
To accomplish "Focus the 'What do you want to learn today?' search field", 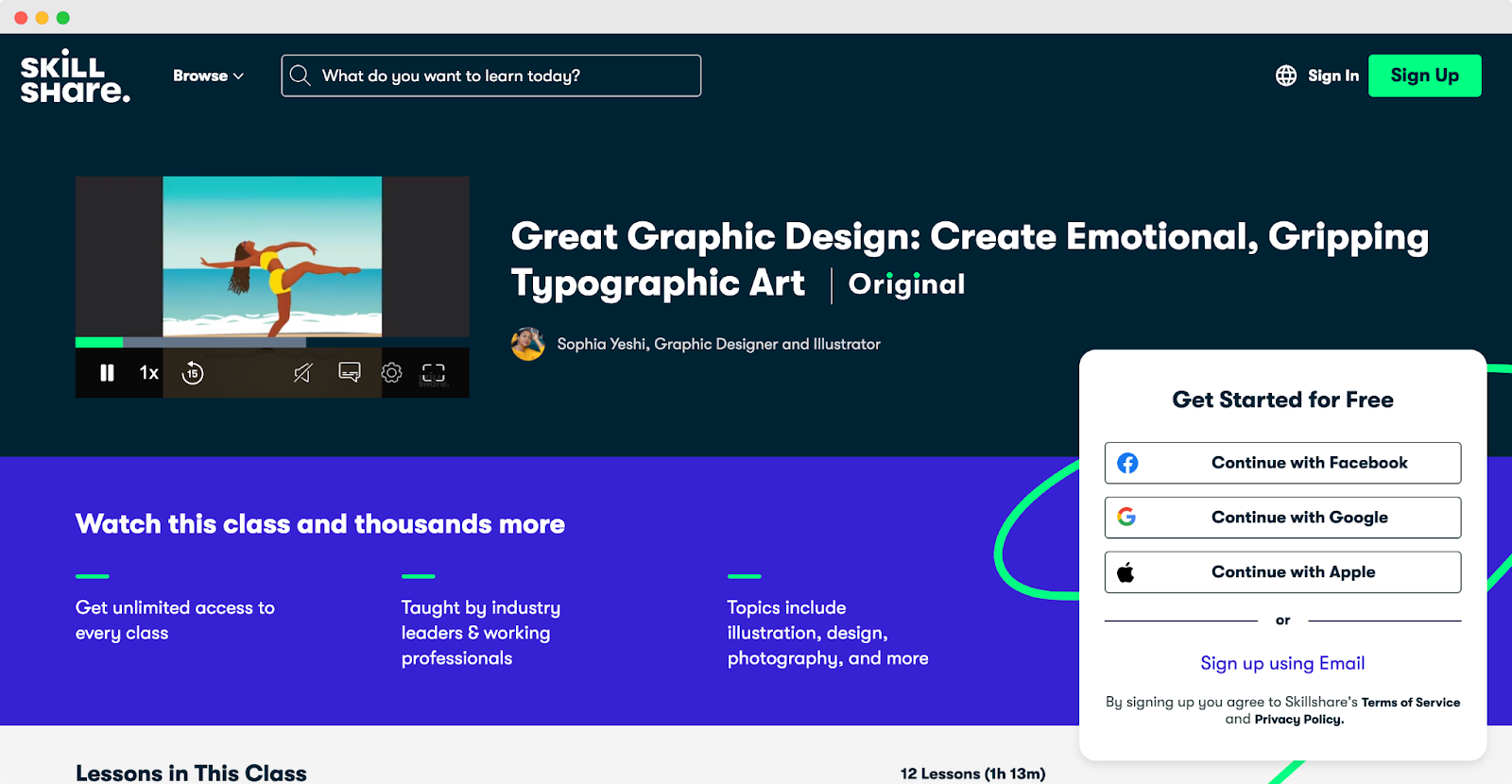I will coord(491,76).
